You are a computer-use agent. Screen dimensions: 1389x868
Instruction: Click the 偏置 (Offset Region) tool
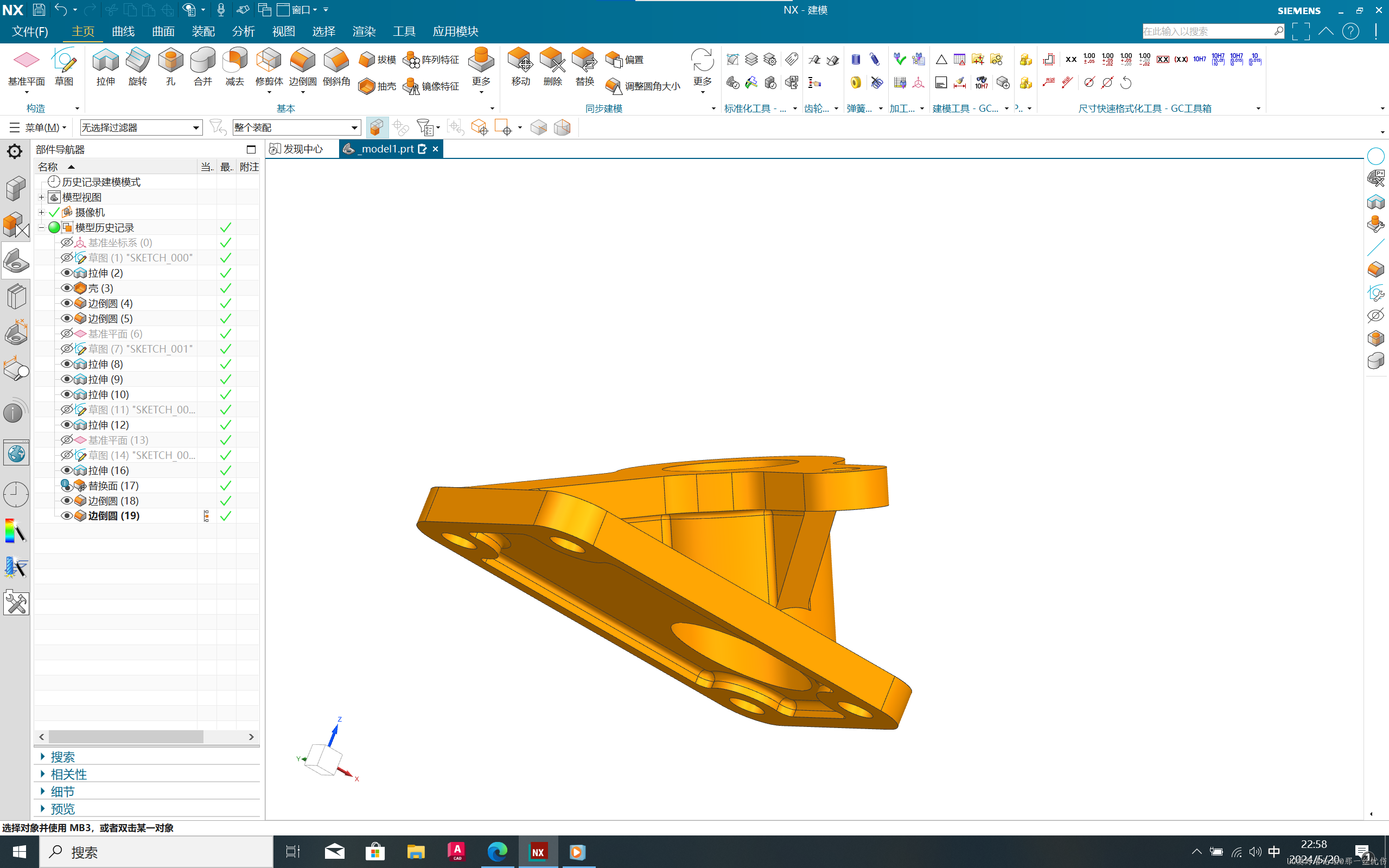625,60
